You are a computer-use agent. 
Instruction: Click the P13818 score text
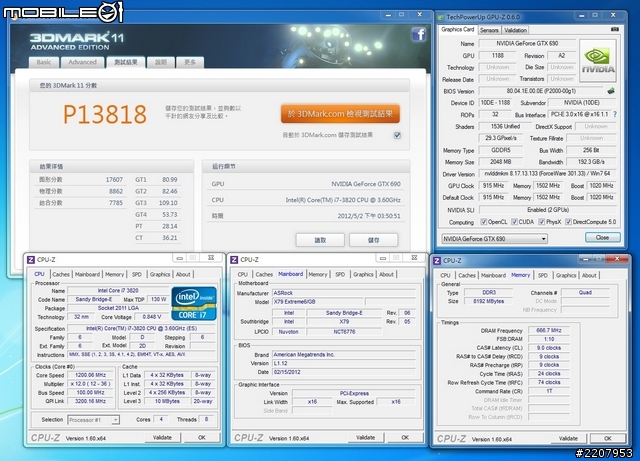pos(105,114)
